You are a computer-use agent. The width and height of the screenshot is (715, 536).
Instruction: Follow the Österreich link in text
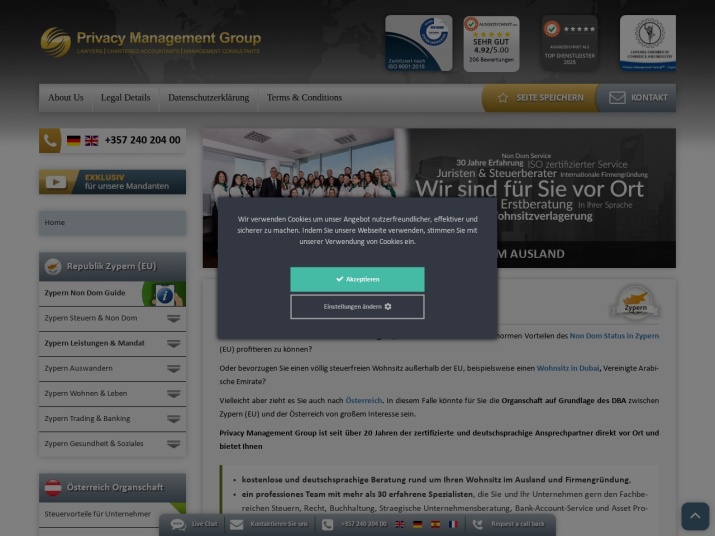click(x=363, y=401)
